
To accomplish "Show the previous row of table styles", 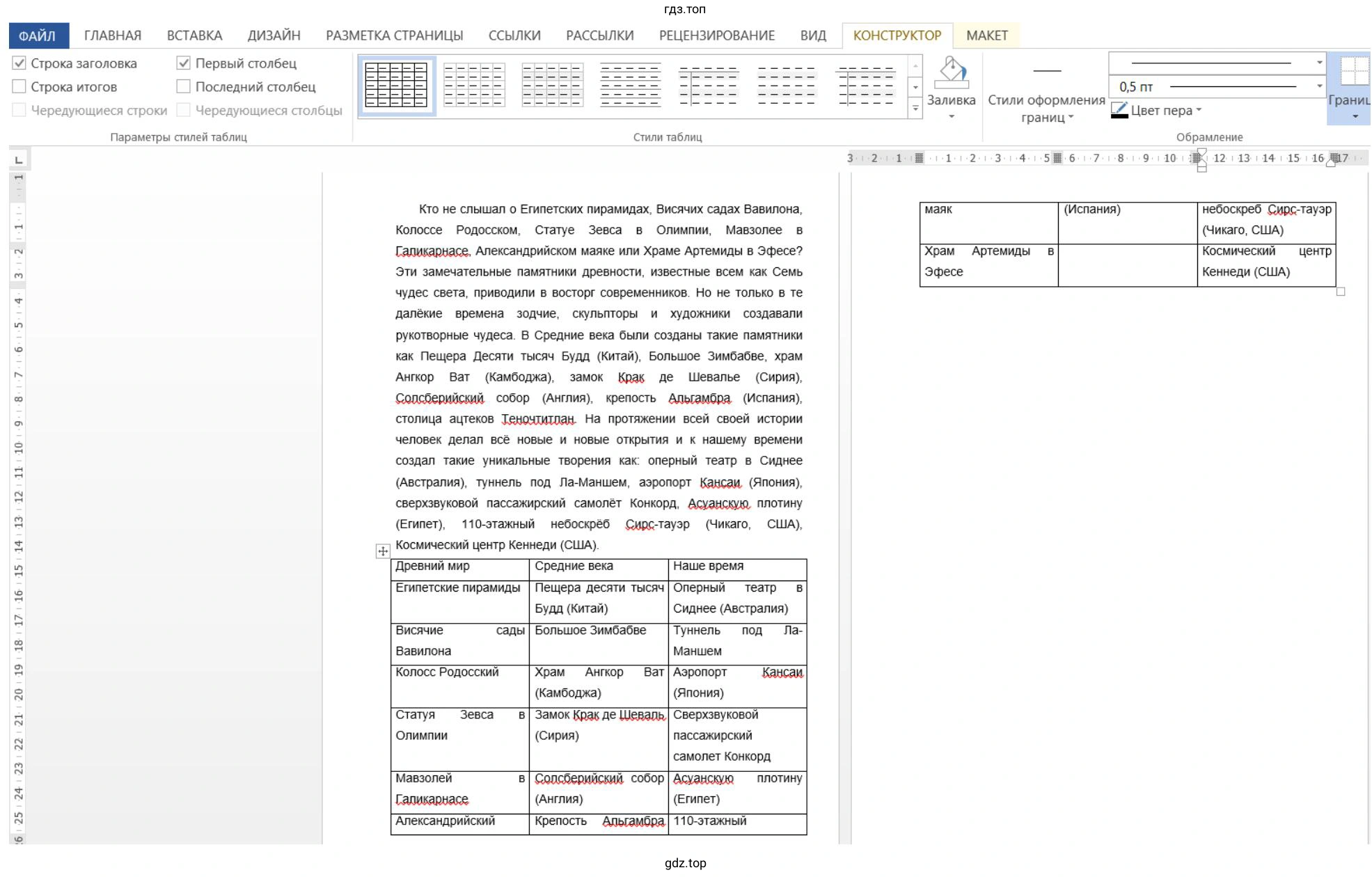I will [915, 66].
